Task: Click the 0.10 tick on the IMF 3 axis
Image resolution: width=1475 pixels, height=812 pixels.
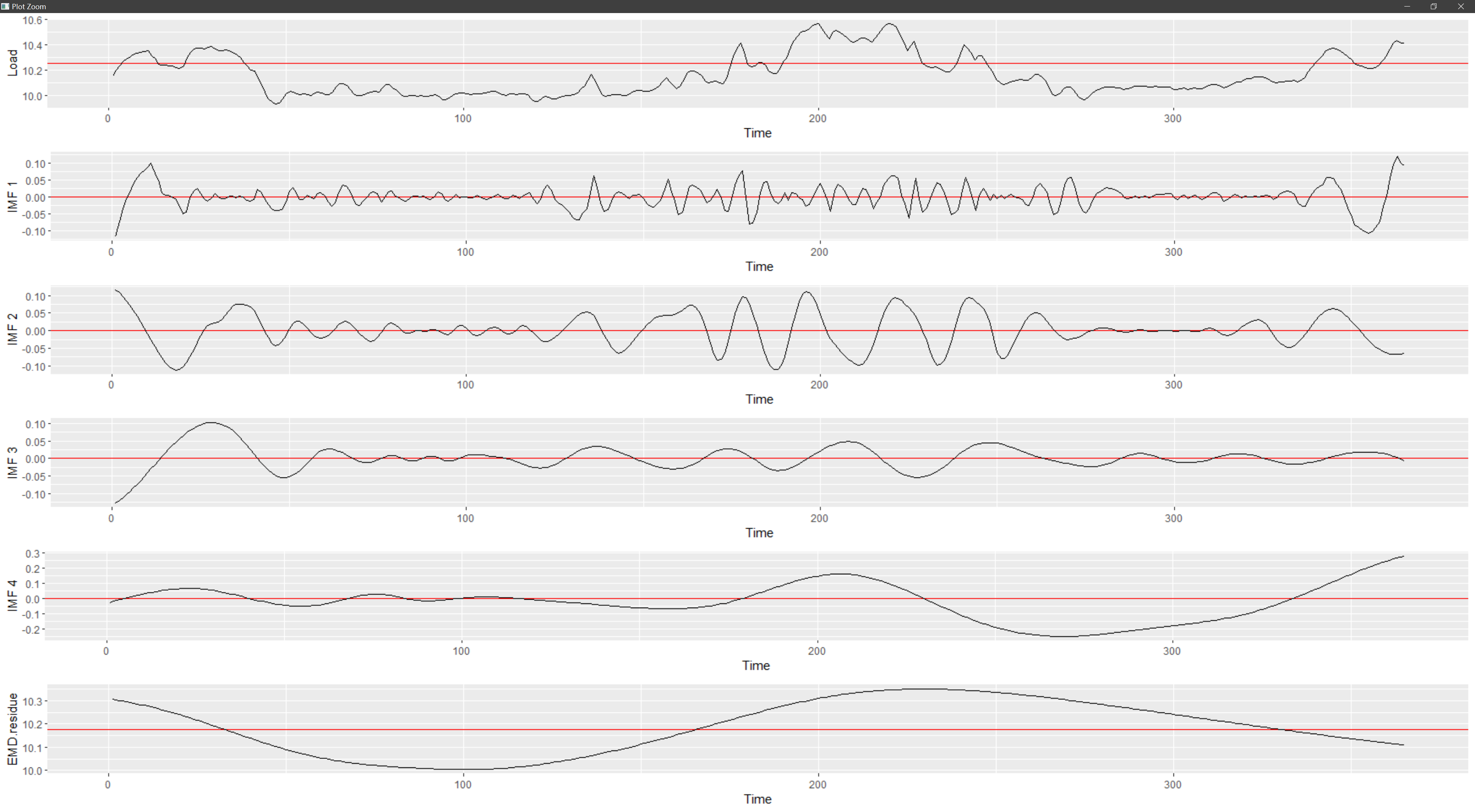Action: 35,424
